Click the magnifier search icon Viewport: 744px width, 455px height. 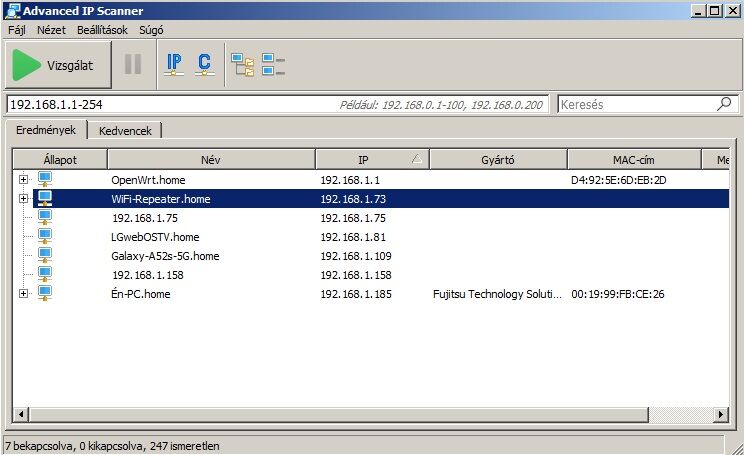coord(724,103)
